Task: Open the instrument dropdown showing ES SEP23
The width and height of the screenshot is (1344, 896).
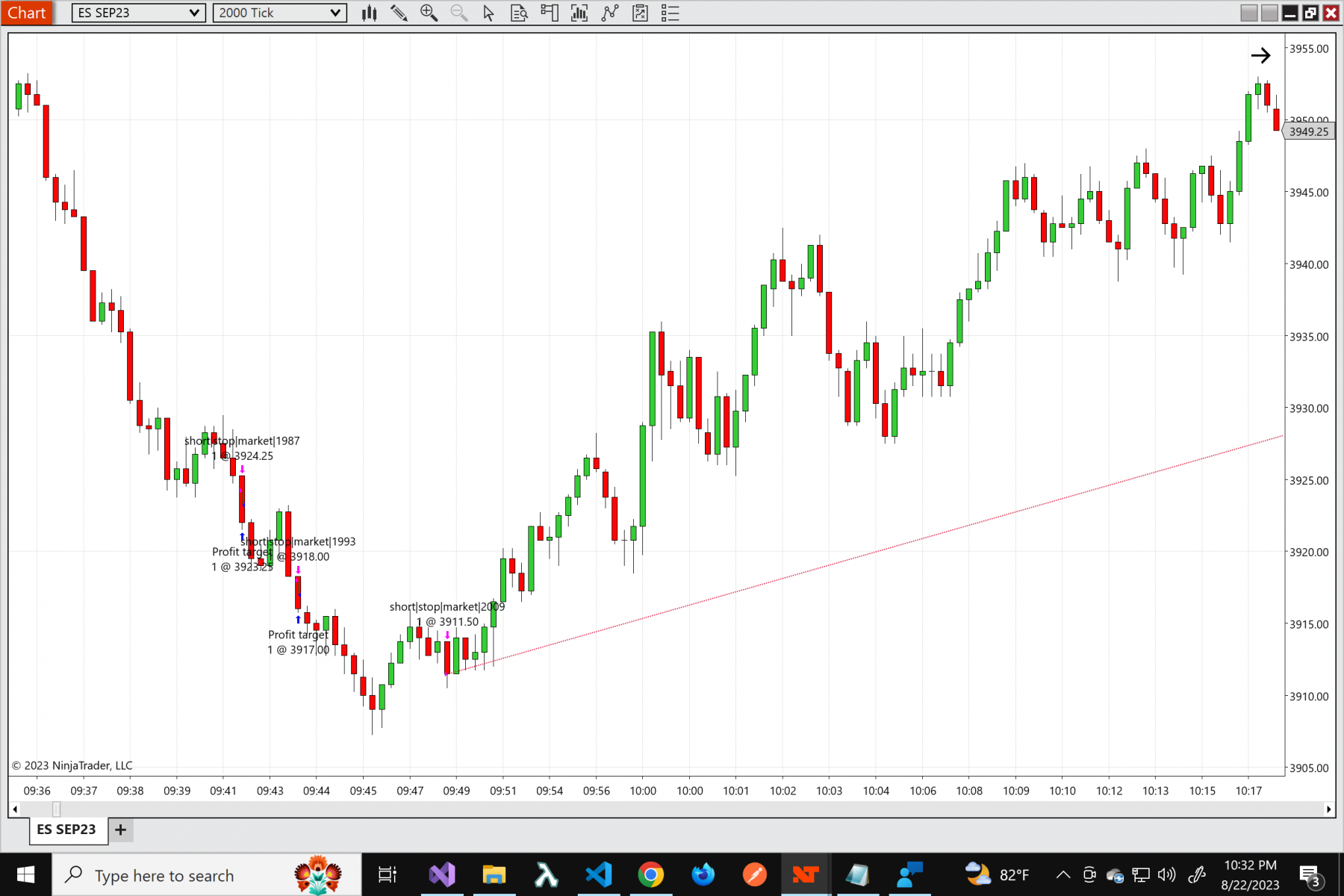Action: (x=137, y=12)
